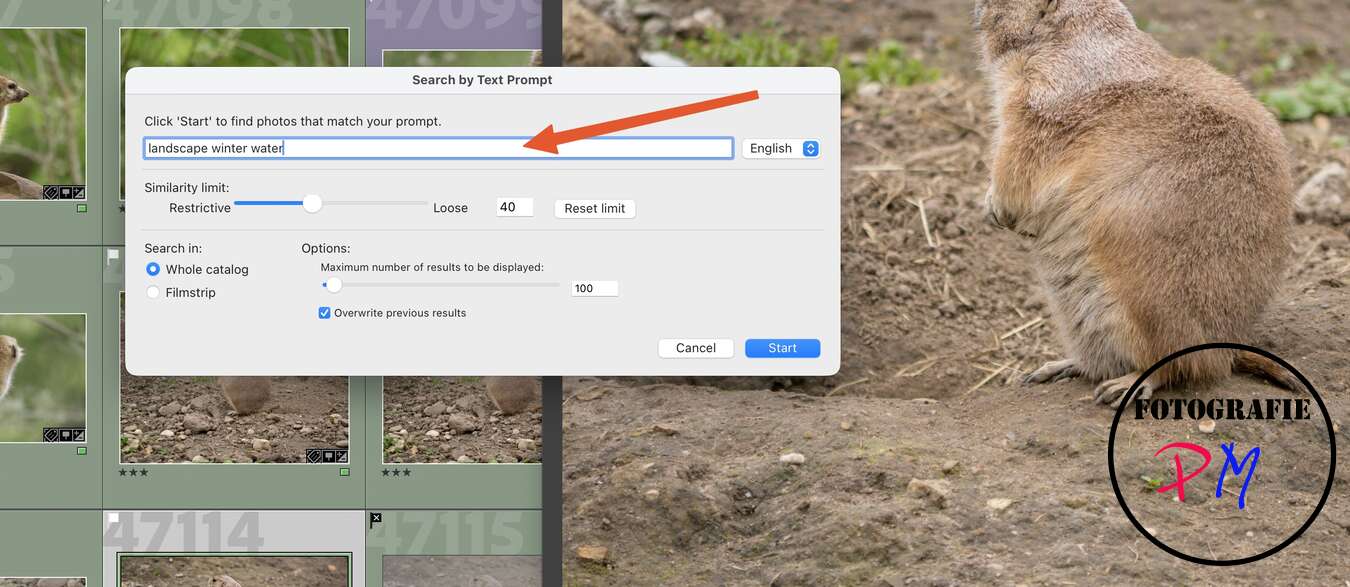Focus the maximum results field showing 100
Viewport: 1350px width, 587px height.
594,288
